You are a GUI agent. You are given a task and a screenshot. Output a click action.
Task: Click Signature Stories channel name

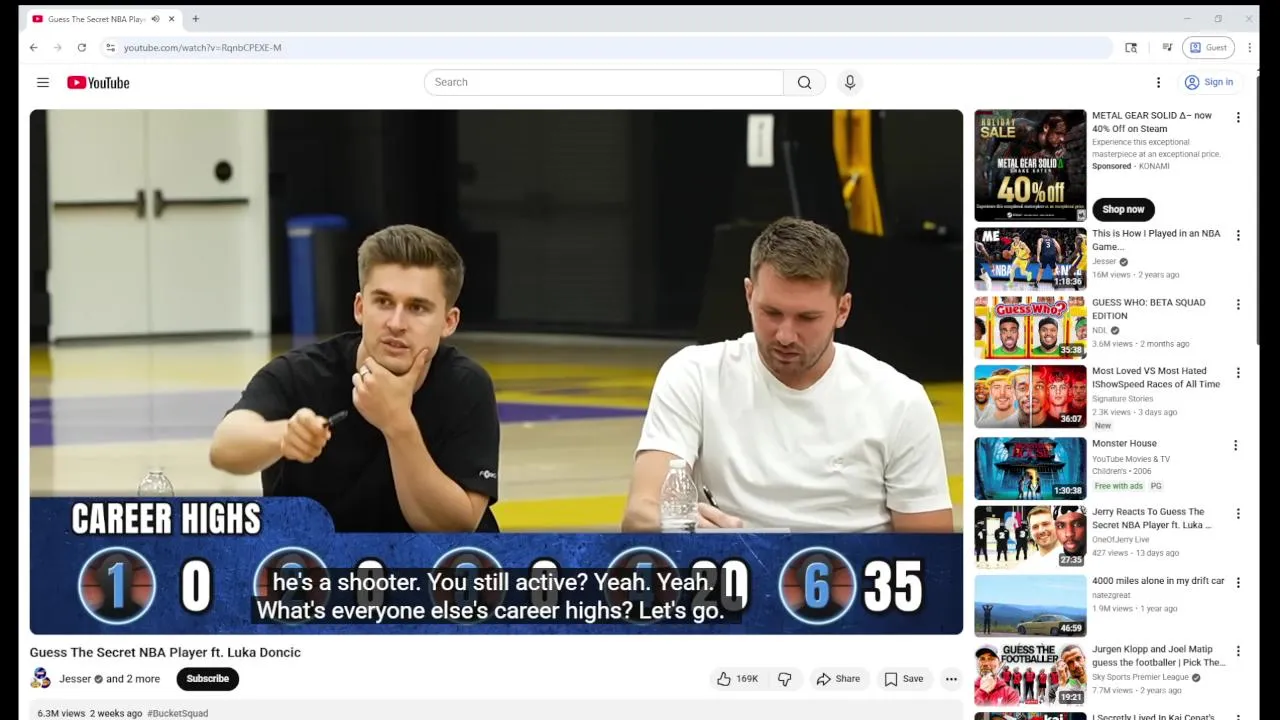[1122, 398]
